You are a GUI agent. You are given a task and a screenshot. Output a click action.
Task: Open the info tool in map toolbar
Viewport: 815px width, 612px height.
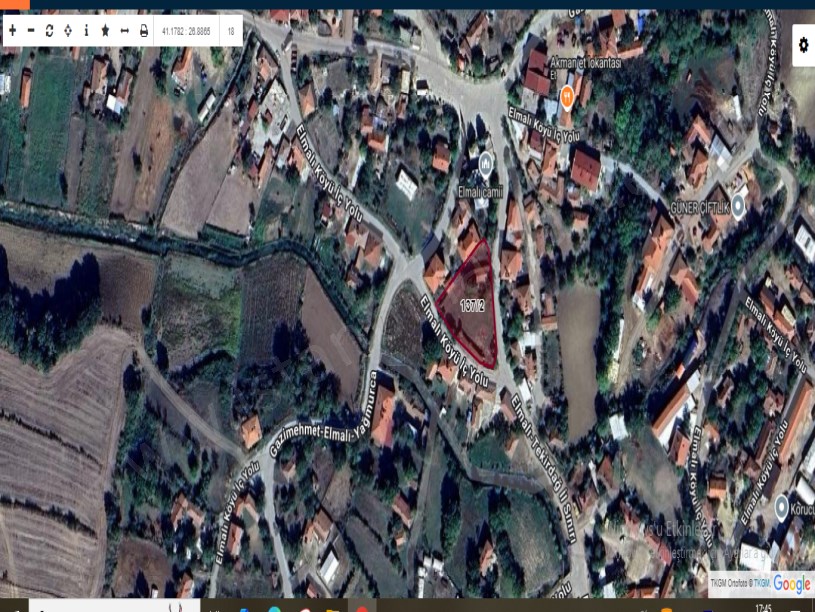coord(86,31)
